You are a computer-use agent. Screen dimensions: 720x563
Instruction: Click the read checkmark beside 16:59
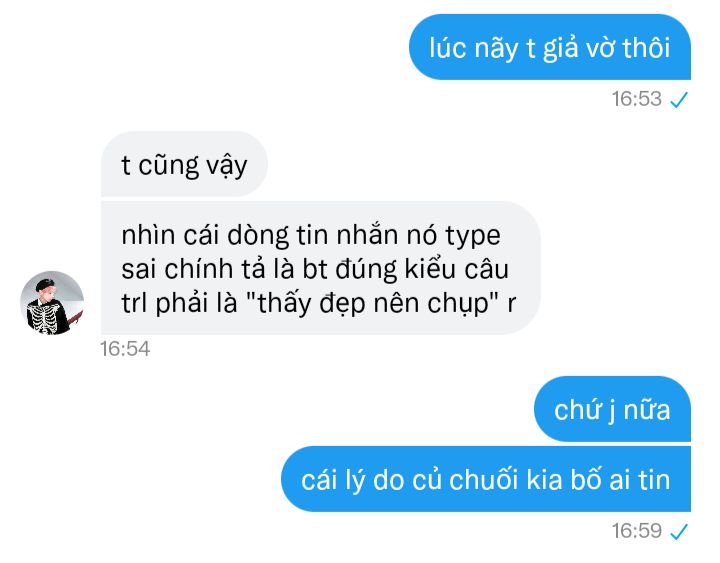pyautogui.click(x=679, y=532)
